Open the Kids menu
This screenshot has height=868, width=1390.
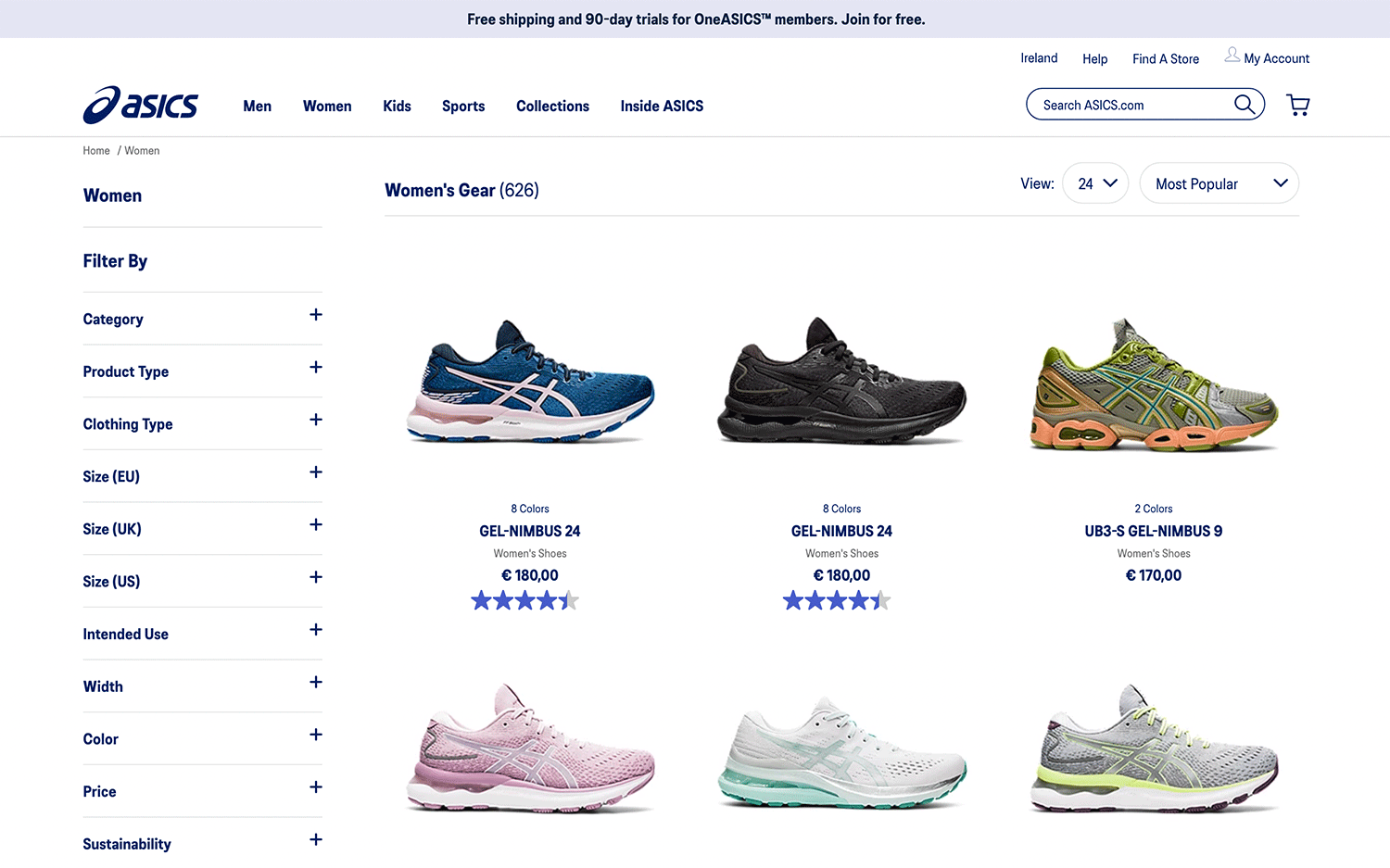tap(397, 106)
